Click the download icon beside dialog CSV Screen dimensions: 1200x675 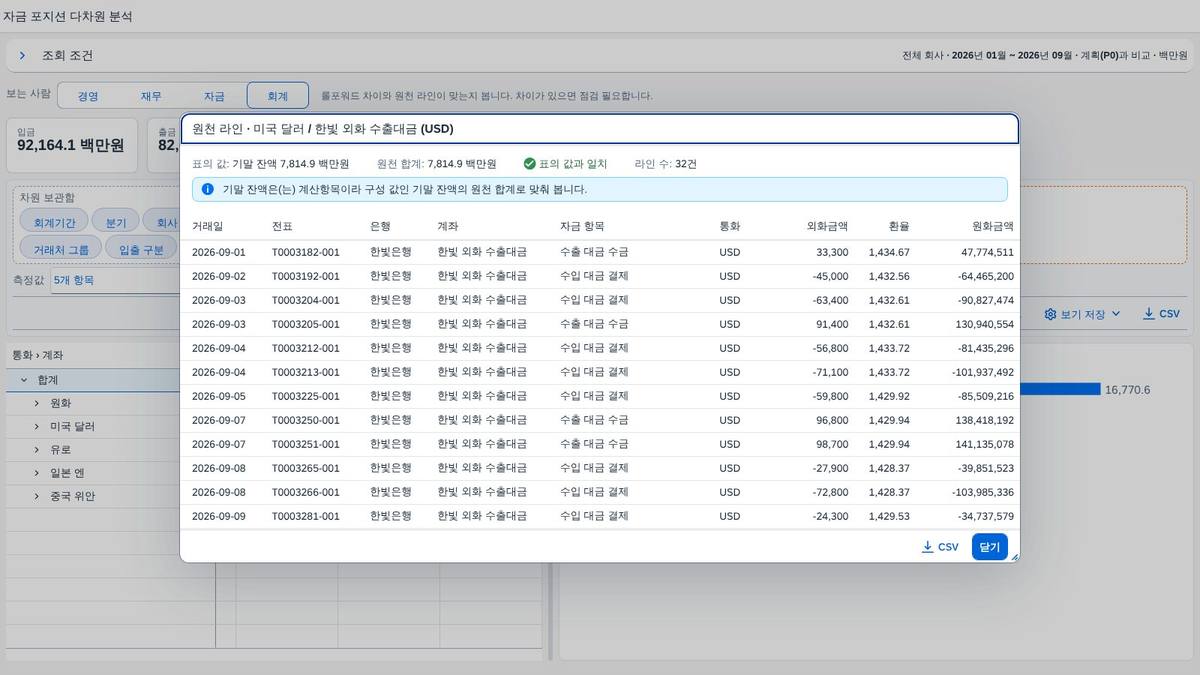pos(927,547)
